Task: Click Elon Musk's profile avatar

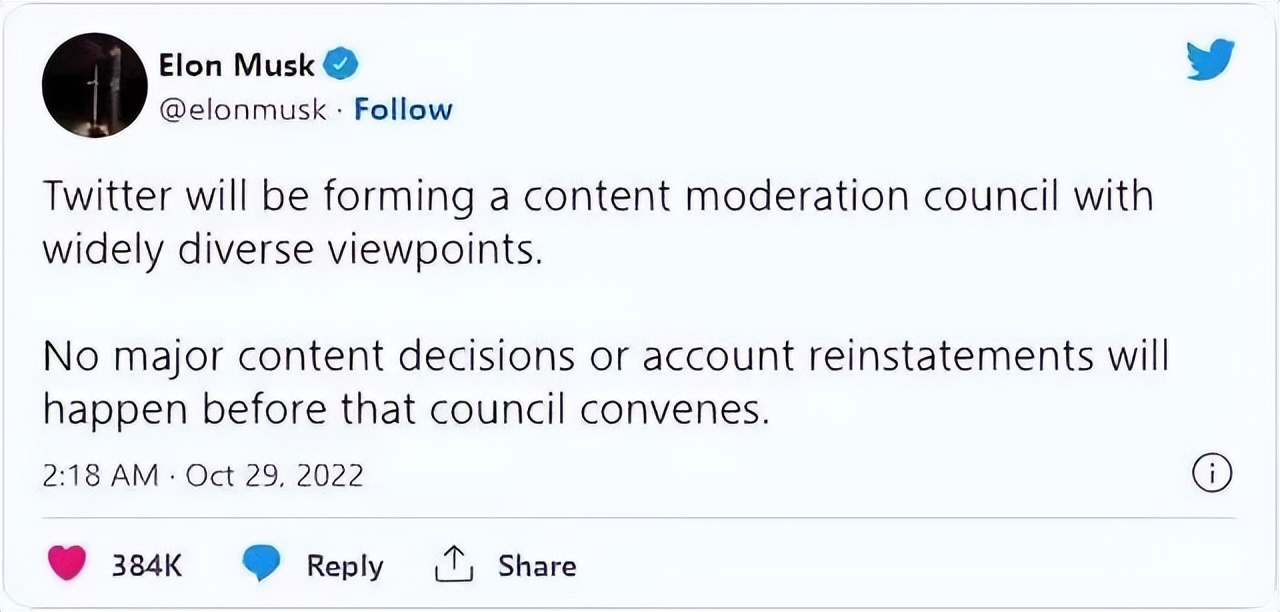Action: pyautogui.click(x=94, y=85)
